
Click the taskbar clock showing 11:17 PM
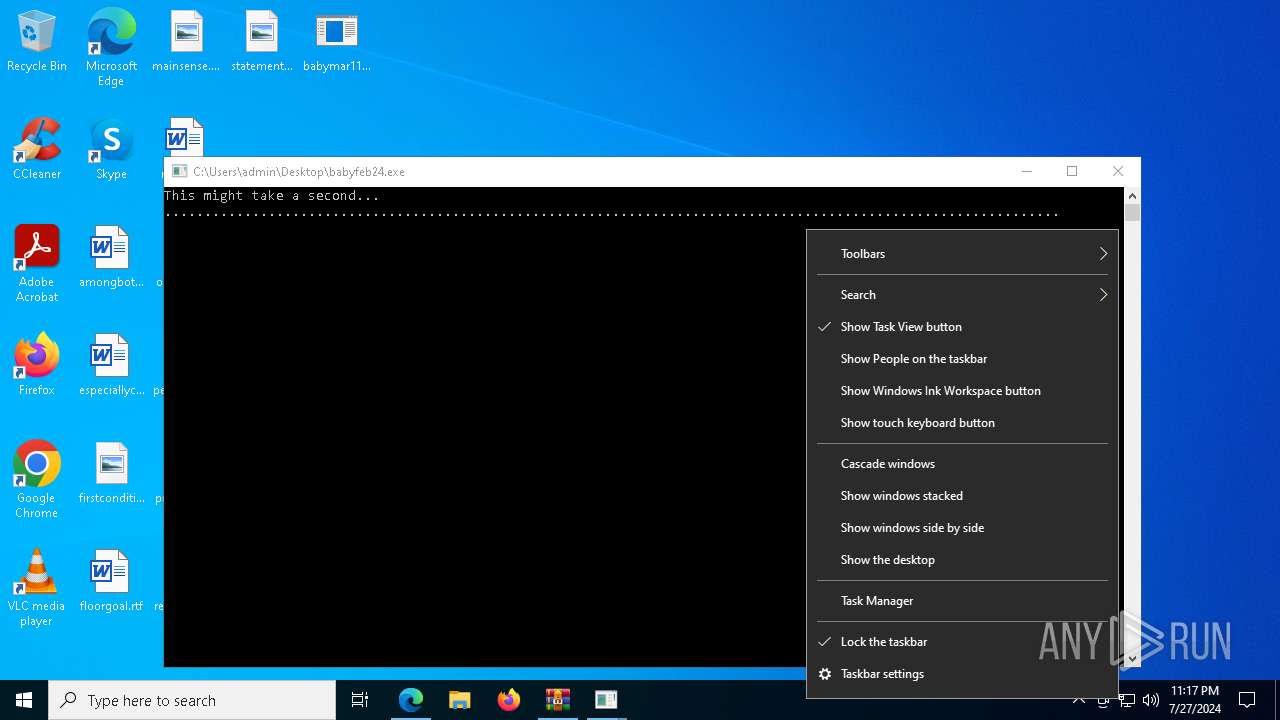pos(1195,700)
